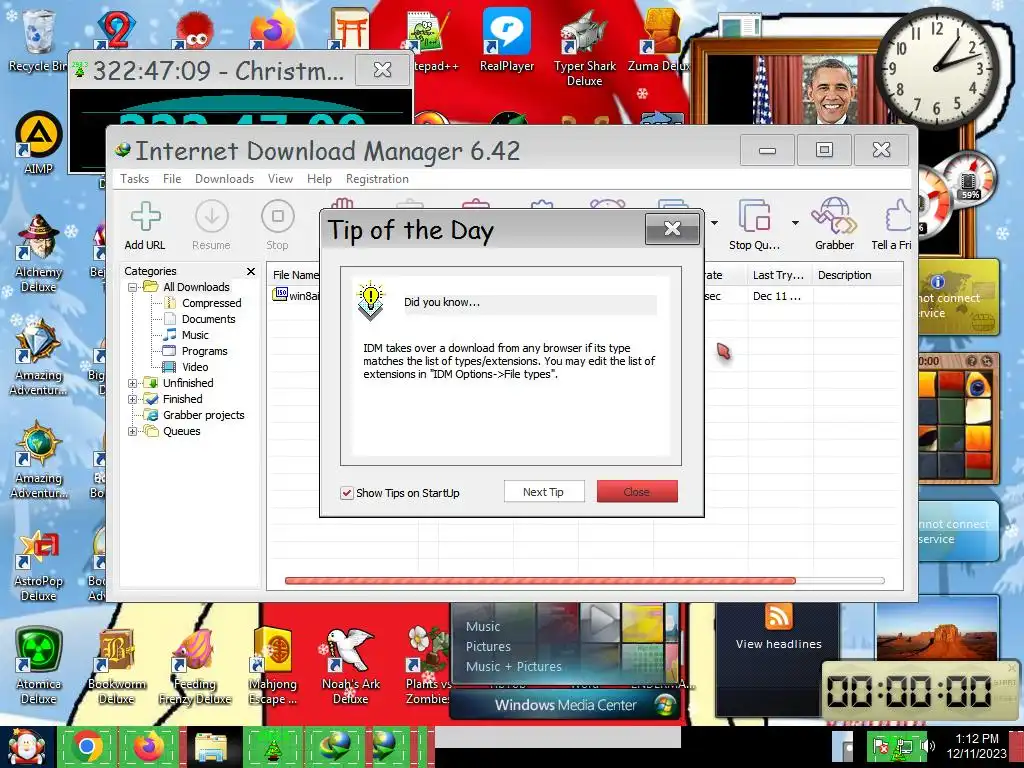Viewport: 1024px width, 768px height.
Task: Open the Mahjong Escape shortcut
Action: point(273,666)
